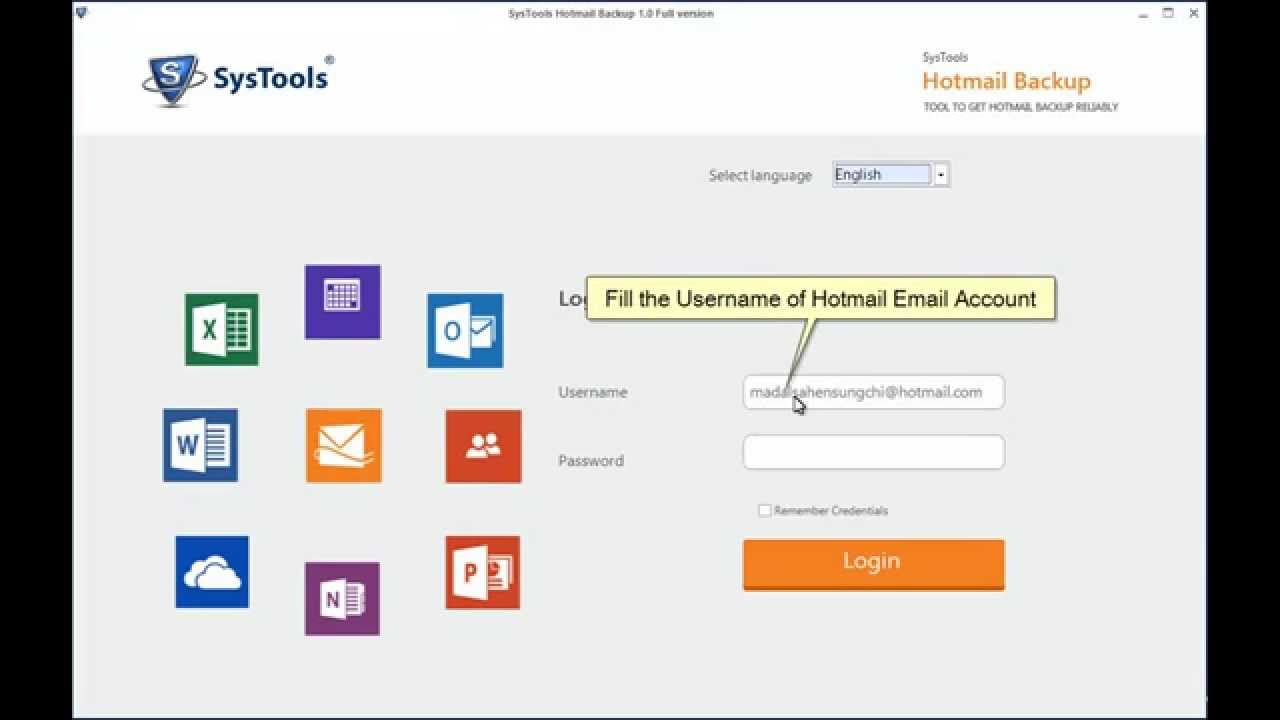
Task: Focus the Username input field
Action: tap(873, 392)
